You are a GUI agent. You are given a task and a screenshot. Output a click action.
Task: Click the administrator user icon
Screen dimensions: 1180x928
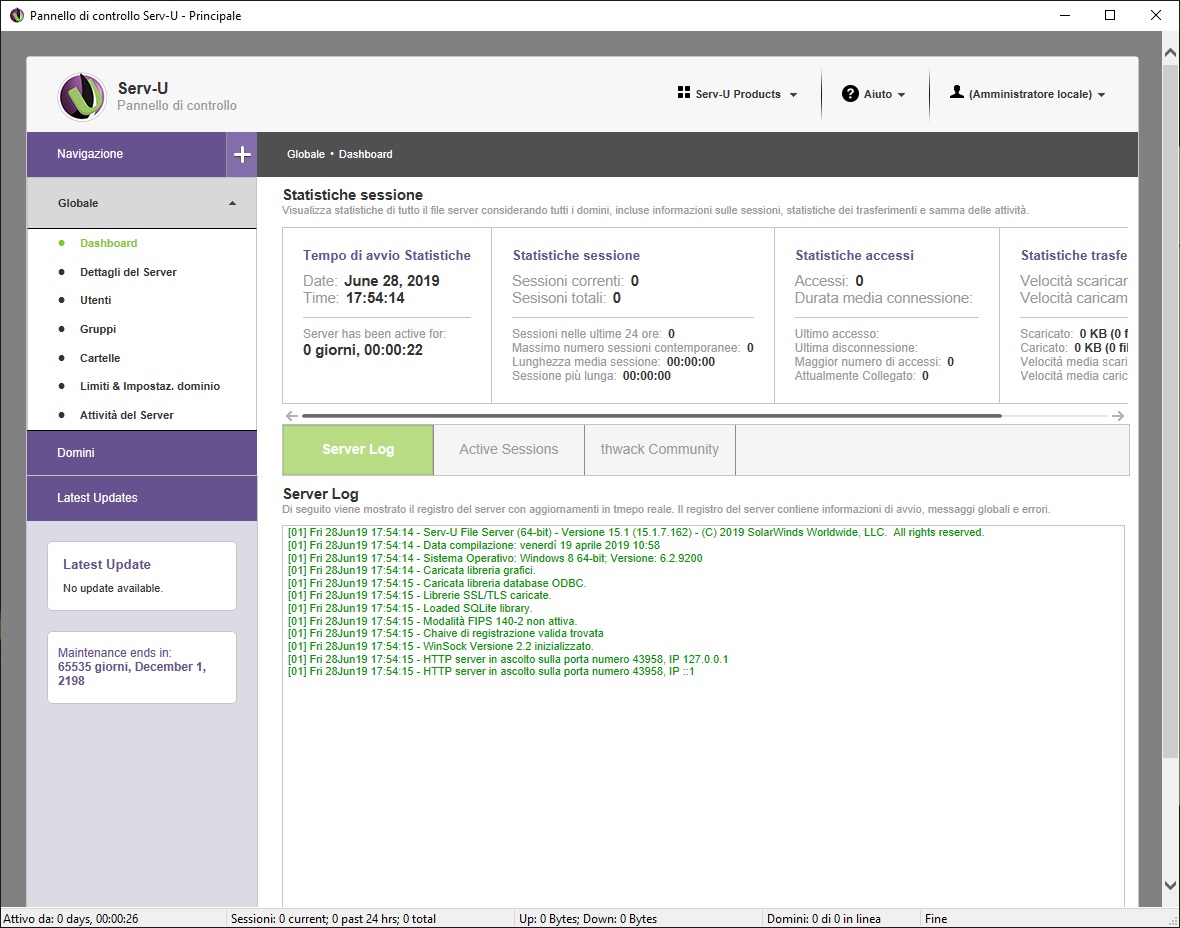(x=956, y=92)
